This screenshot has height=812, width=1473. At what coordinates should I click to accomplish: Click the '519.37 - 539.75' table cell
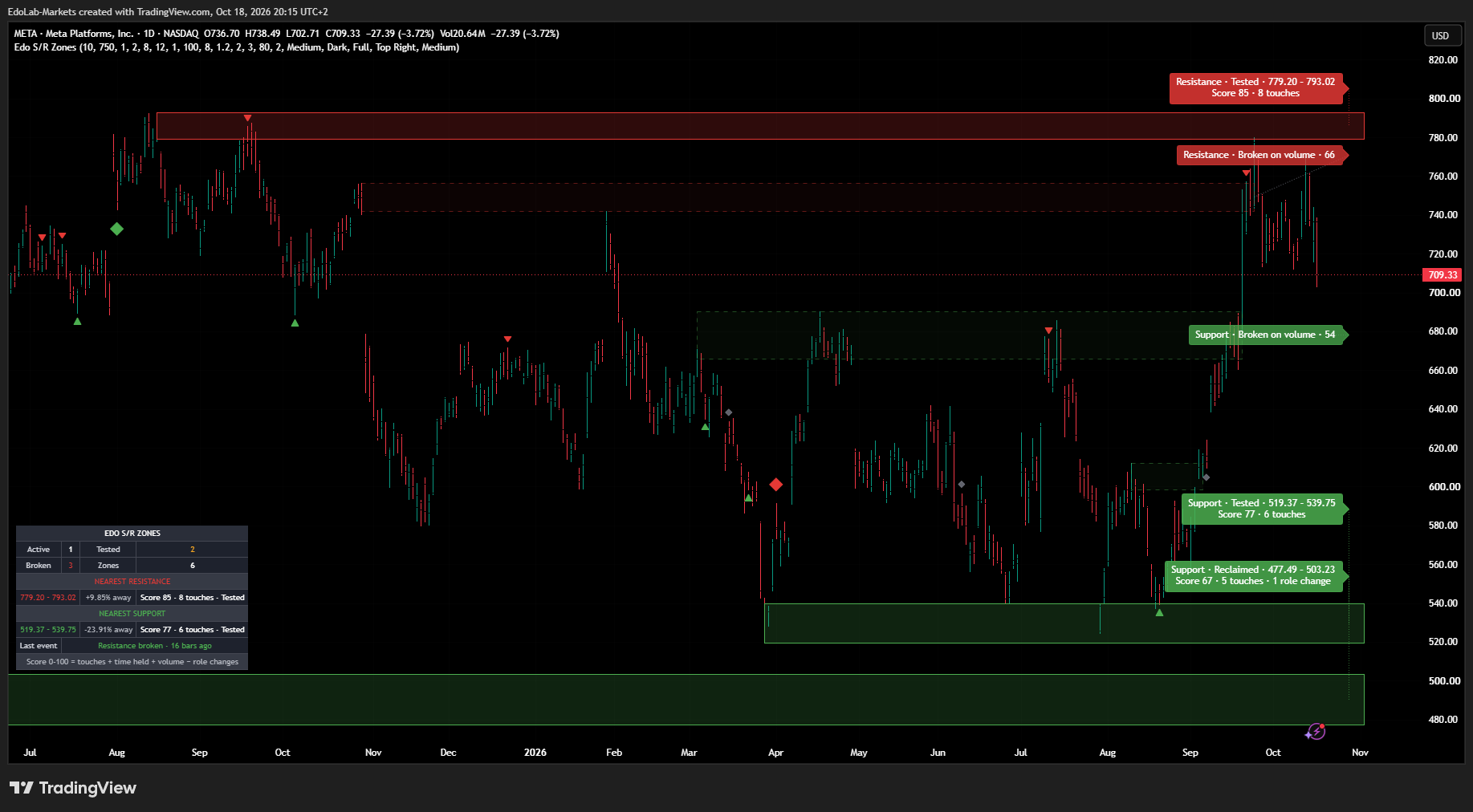coord(48,630)
